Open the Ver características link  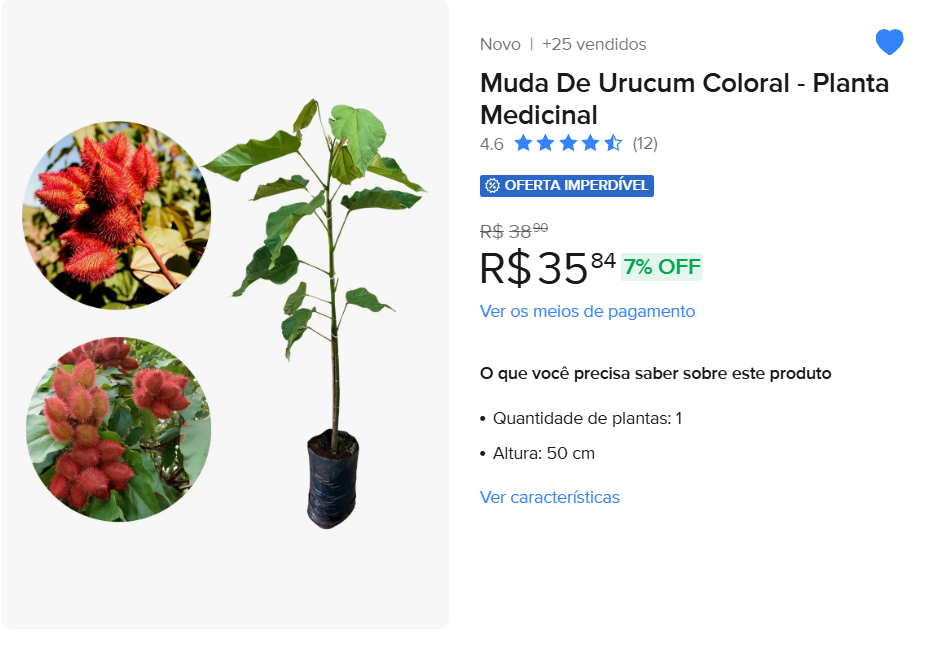(549, 497)
